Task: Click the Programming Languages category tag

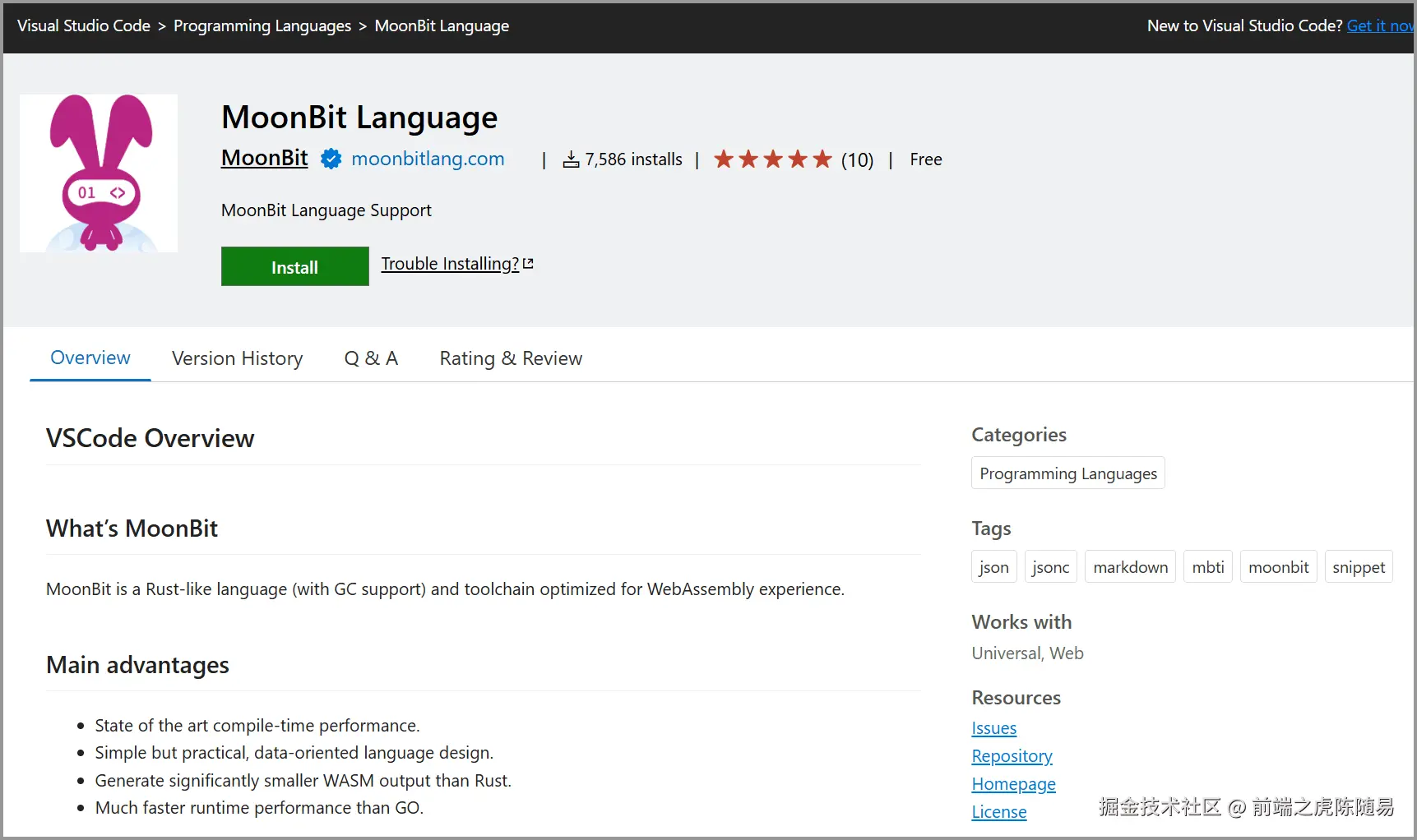Action: (x=1067, y=473)
